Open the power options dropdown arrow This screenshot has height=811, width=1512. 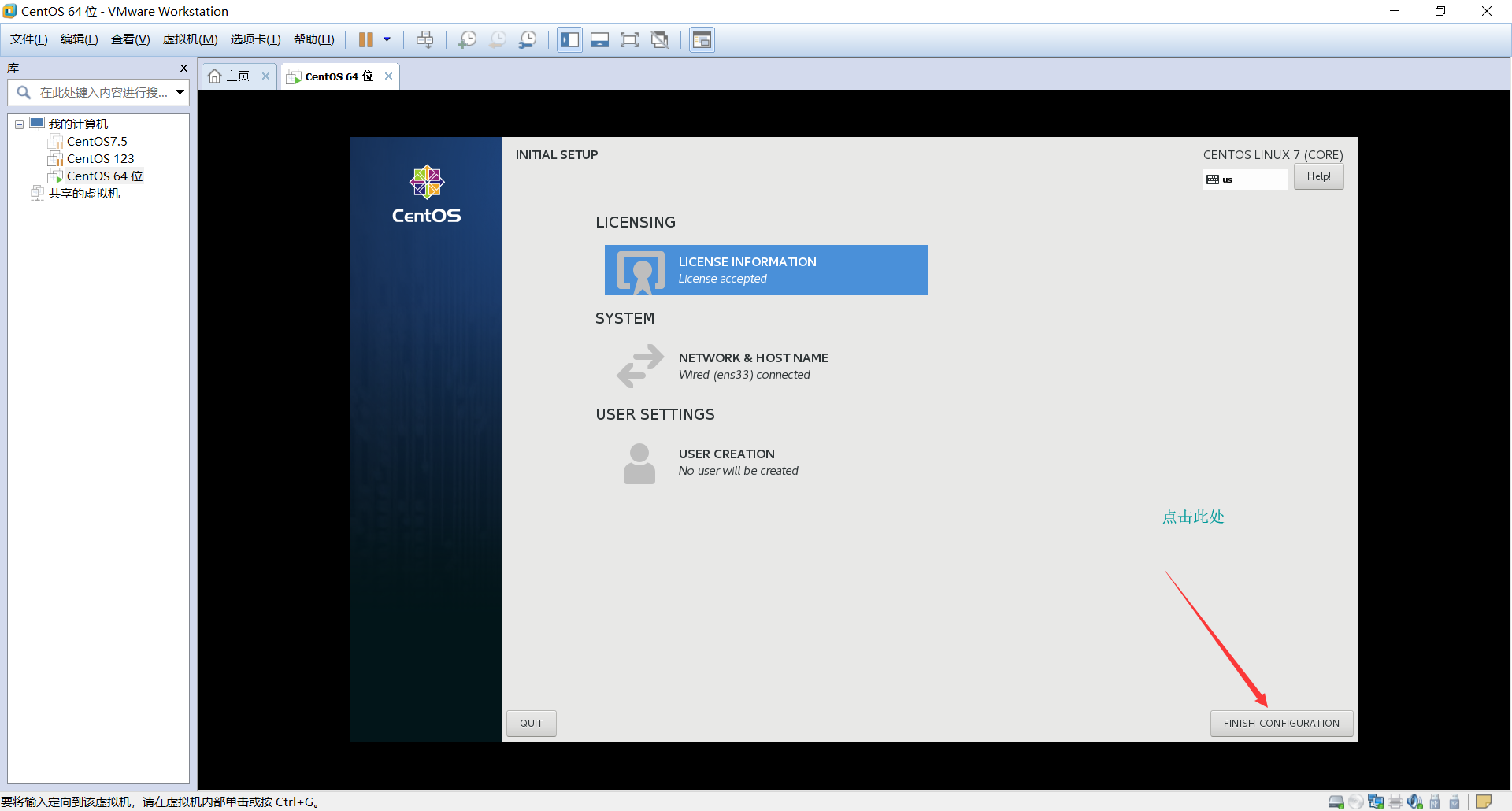coord(387,39)
